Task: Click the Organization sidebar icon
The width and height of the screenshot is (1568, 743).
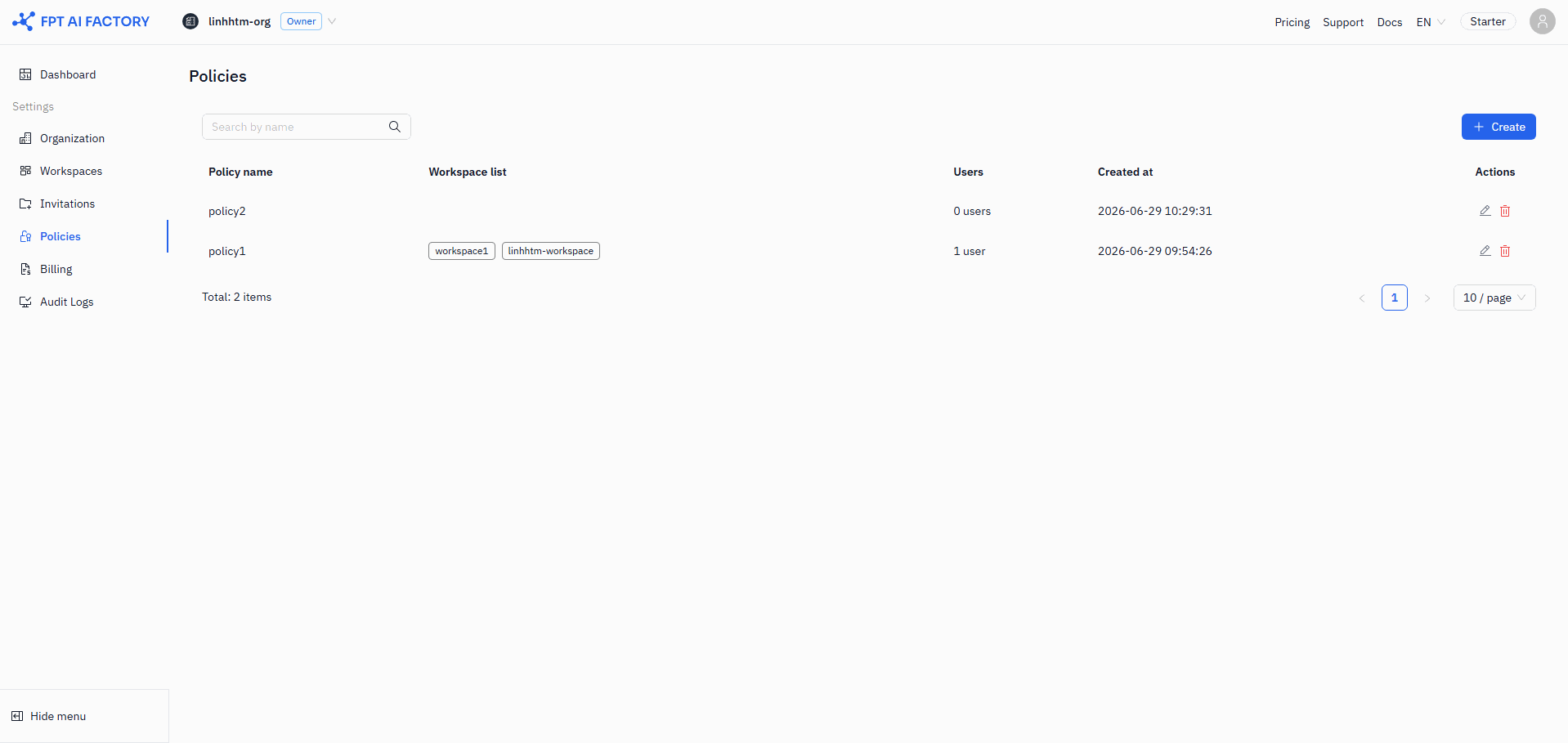Action: tap(25, 138)
